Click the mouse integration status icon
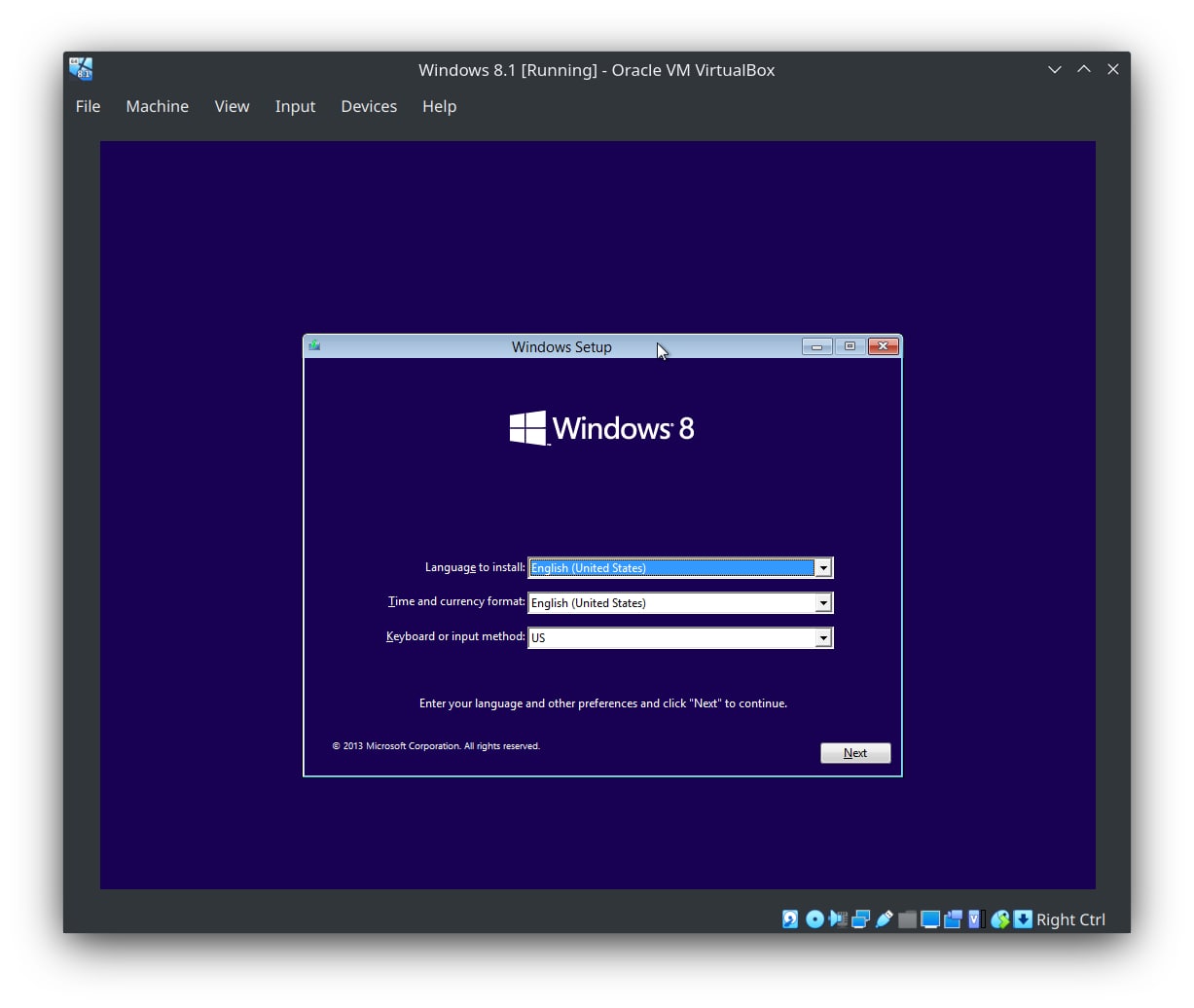1194x1008 pixels. click(x=999, y=919)
